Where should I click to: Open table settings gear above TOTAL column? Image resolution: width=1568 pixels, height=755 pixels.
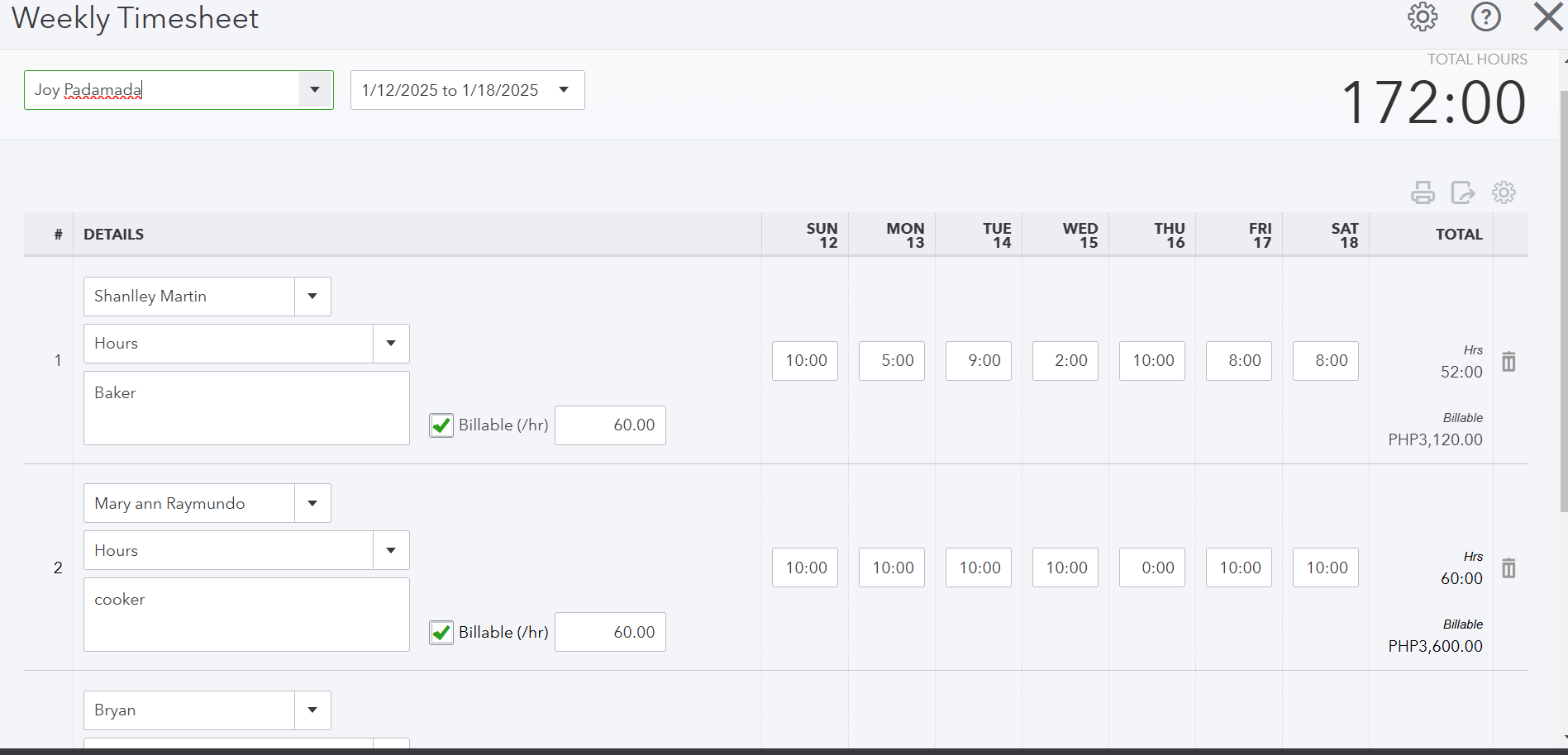[1504, 192]
